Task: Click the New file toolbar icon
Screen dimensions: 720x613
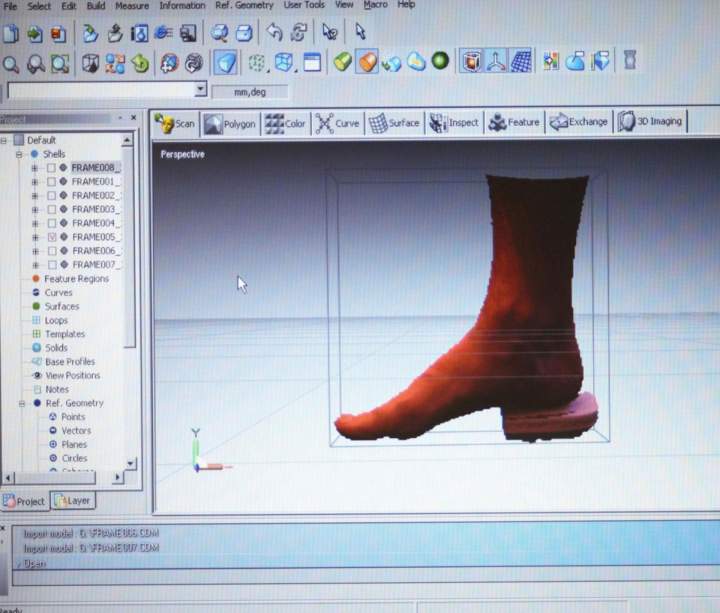Action: pyautogui.click(x=11, y=34)
